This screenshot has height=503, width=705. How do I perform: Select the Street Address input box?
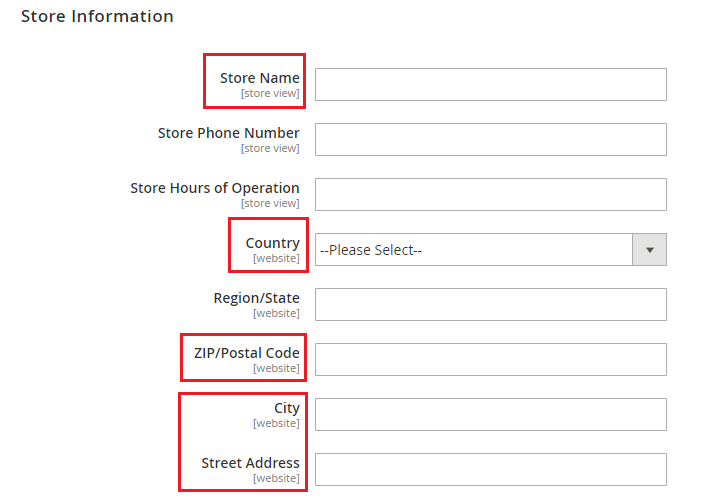click(490, 469)
